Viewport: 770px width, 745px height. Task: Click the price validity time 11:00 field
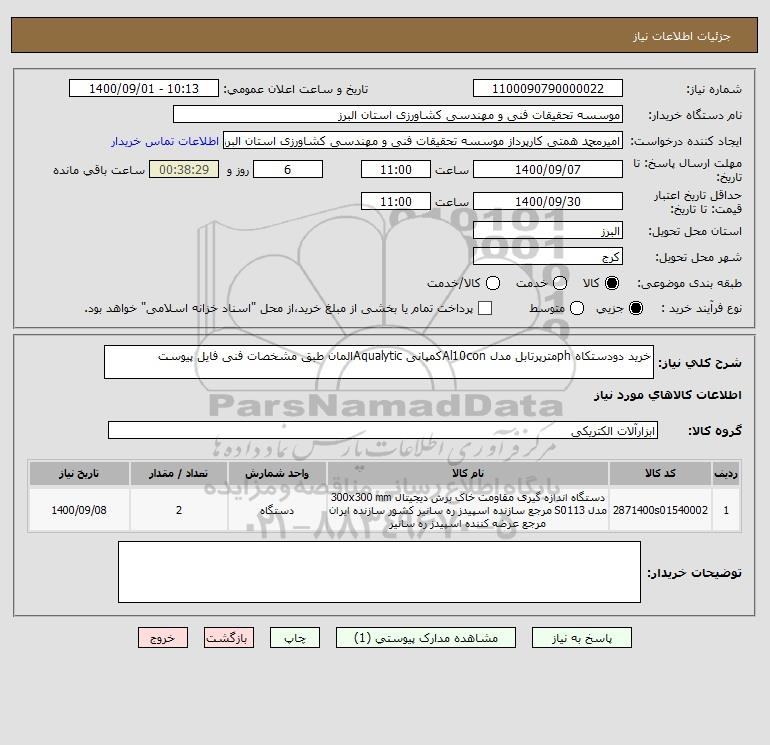pos(396,201)
